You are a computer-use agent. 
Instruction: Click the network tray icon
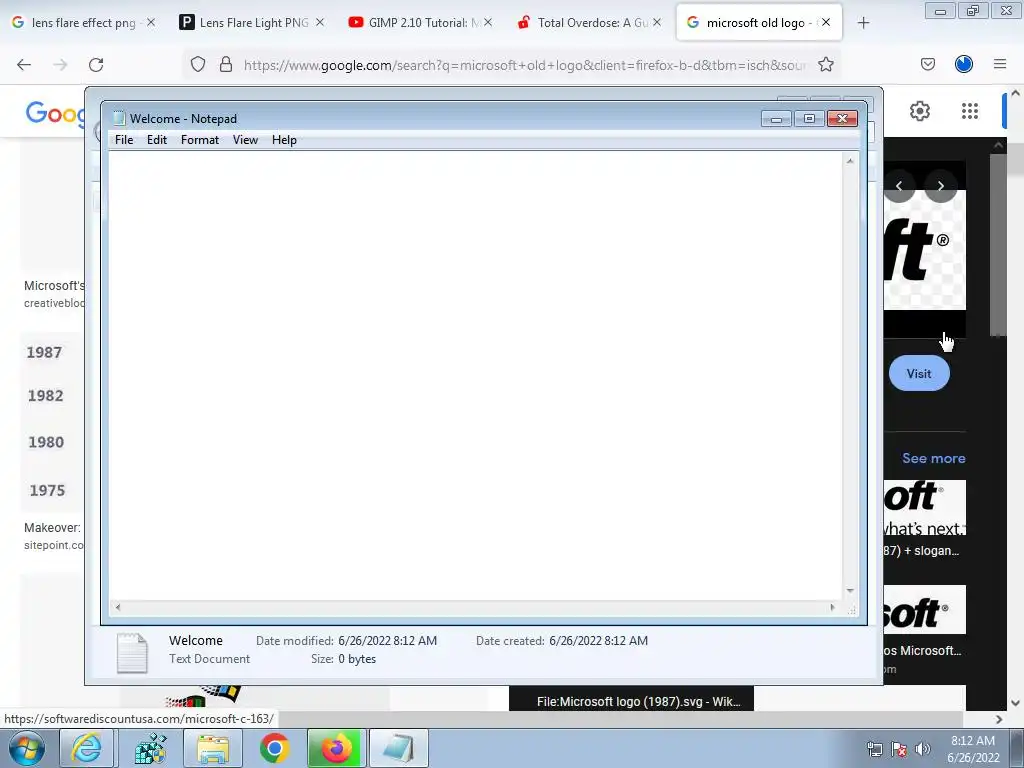point(874,749)
